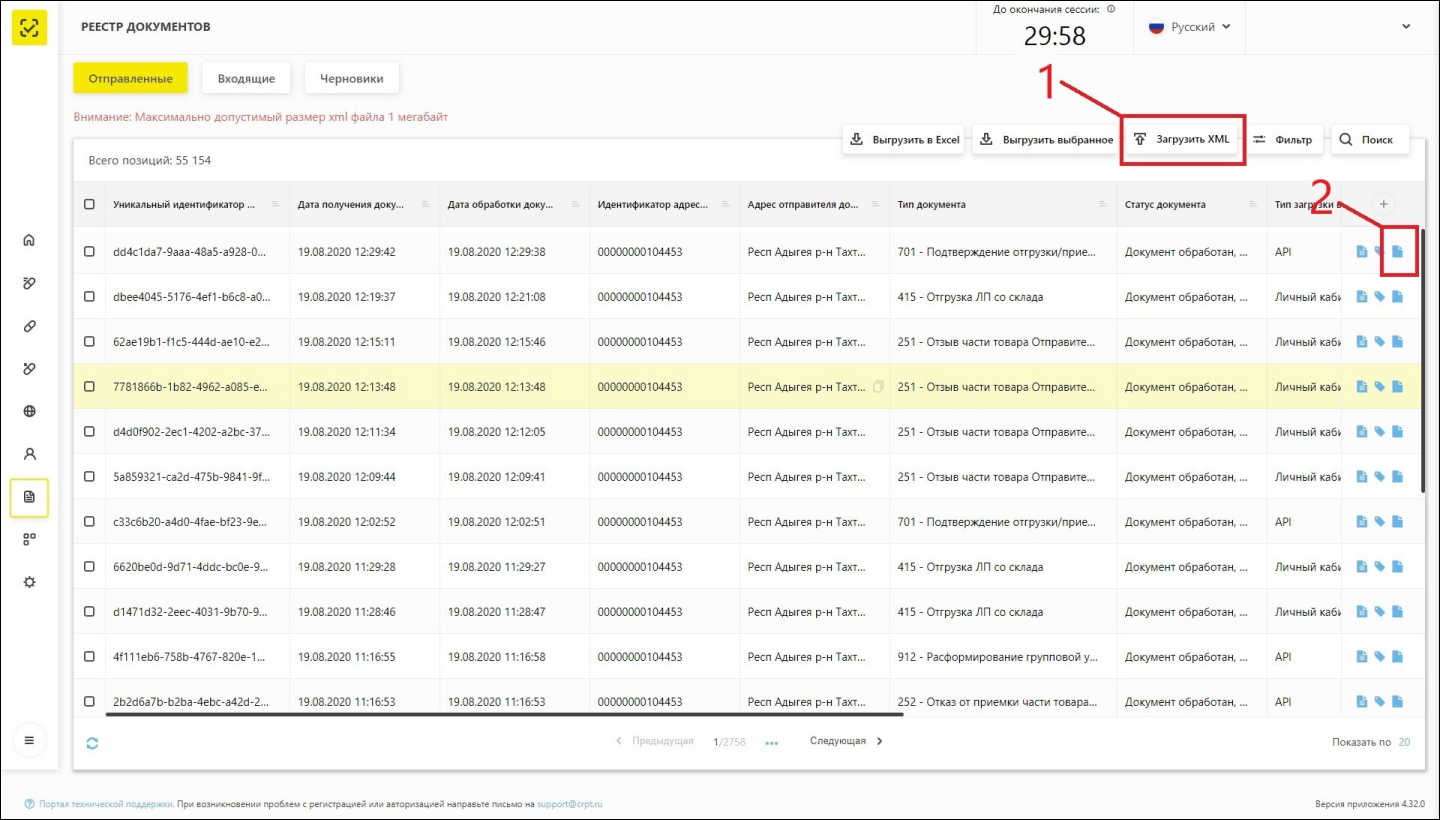Switch to the Отправленные tab
This screenshot has width=1440, height=820.
tap(130, 78)
